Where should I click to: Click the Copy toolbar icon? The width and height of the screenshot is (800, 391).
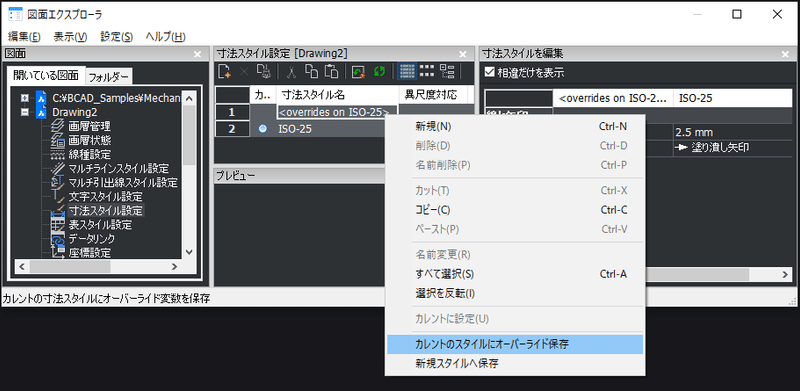click(311, 72)
